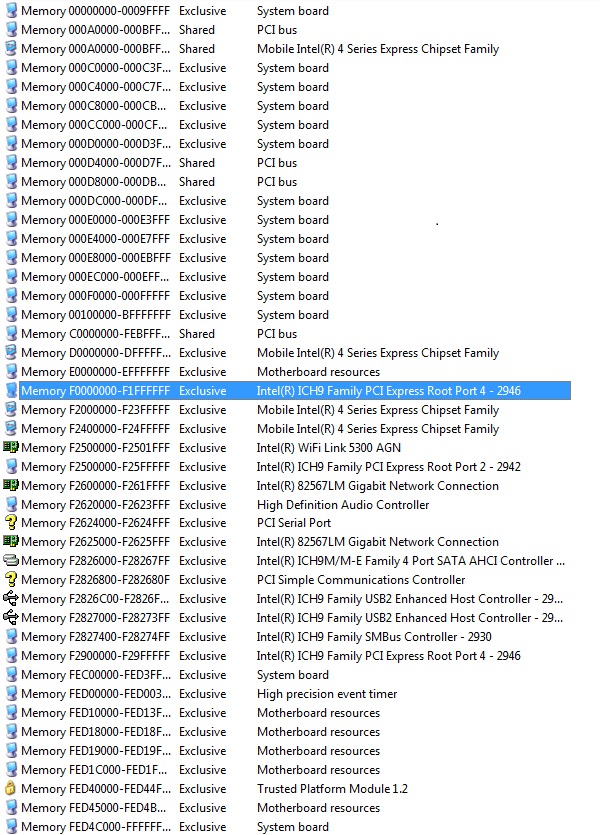Click the Trusted Platform Module 1.2 device name
This screenshot has width=600, height=835.
pos(332,788)
